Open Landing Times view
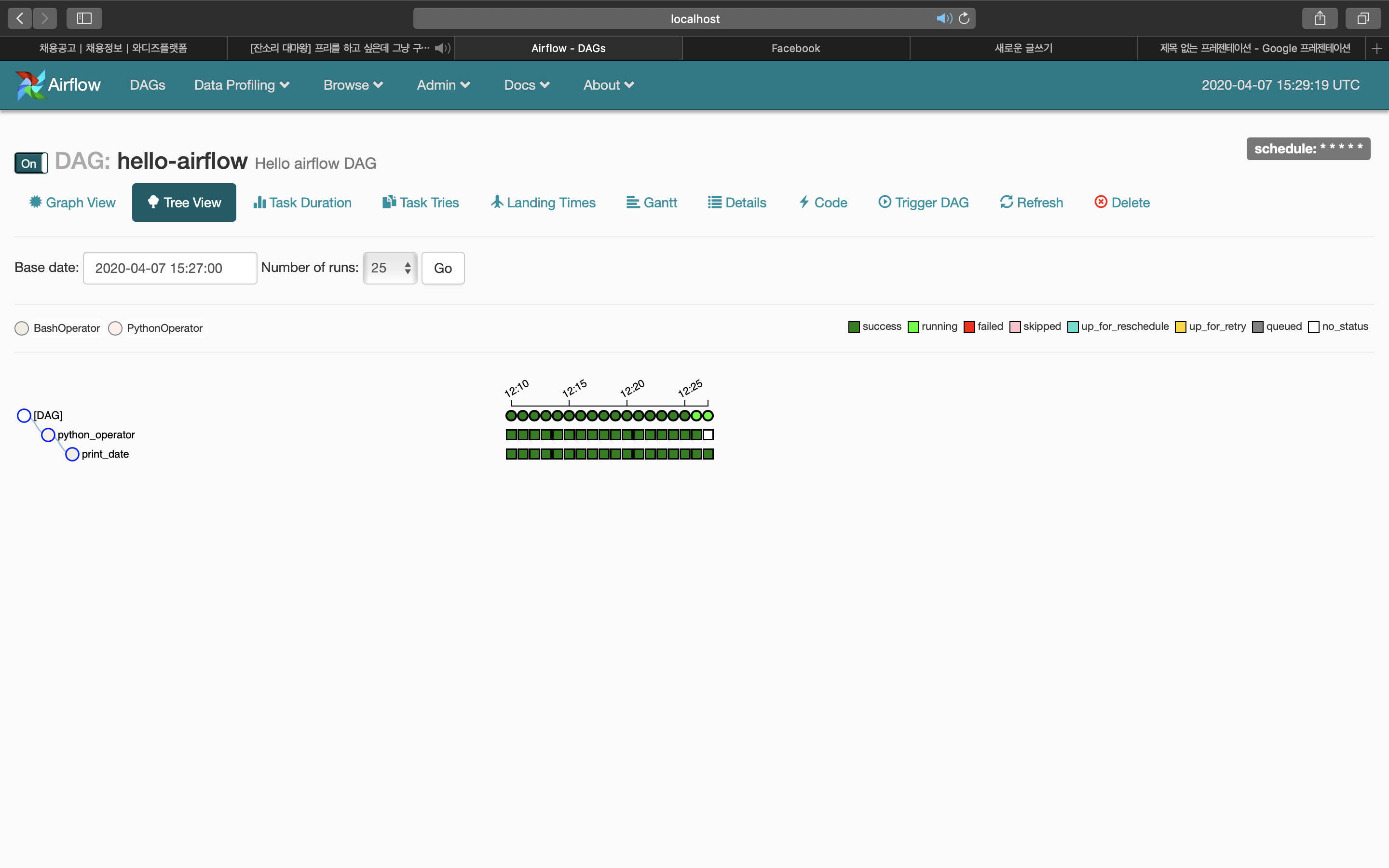The width and height of the screenshot is (1389, 868). pos(543,203)
